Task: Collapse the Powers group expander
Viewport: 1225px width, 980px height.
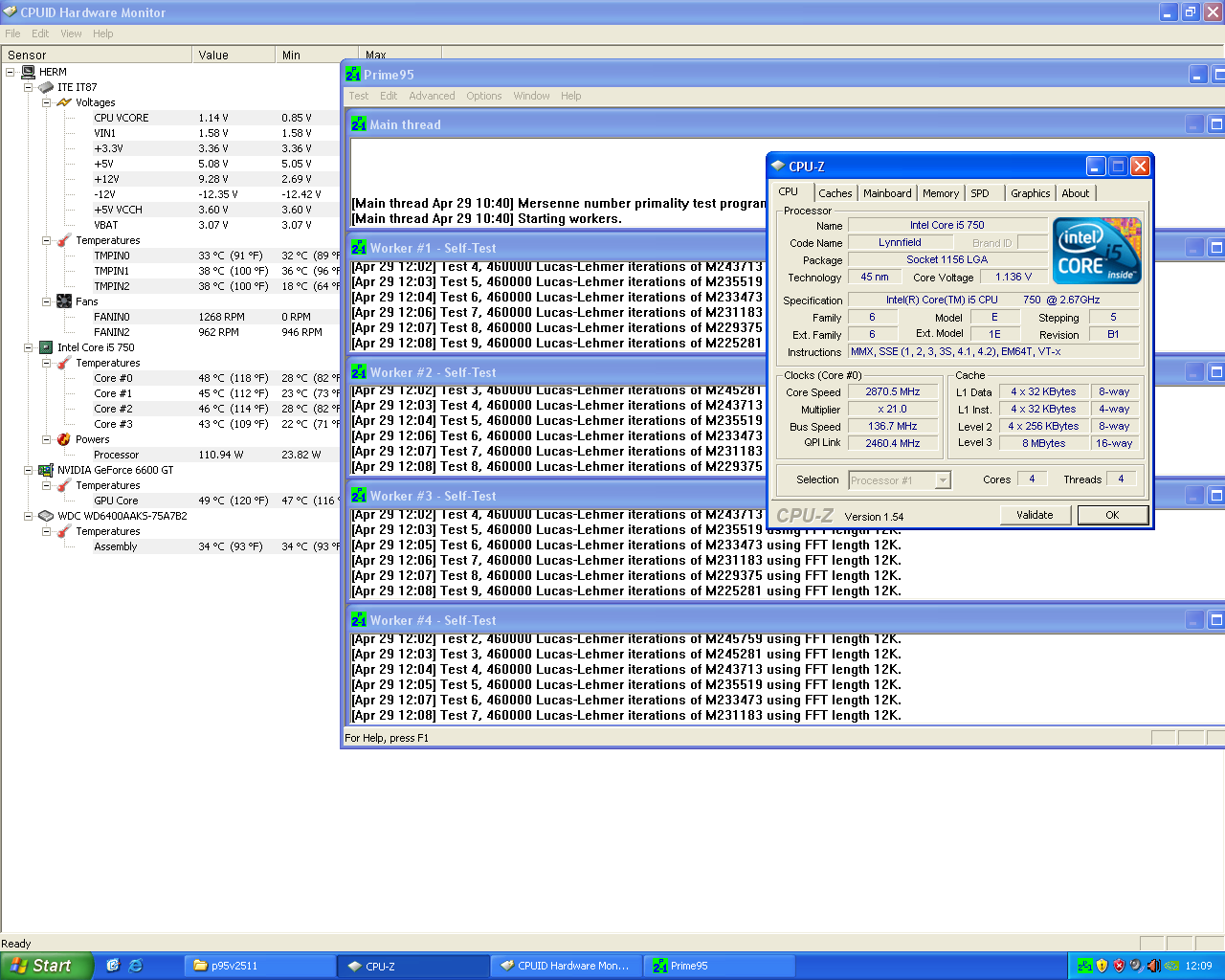Action: (x=46, y=439)
